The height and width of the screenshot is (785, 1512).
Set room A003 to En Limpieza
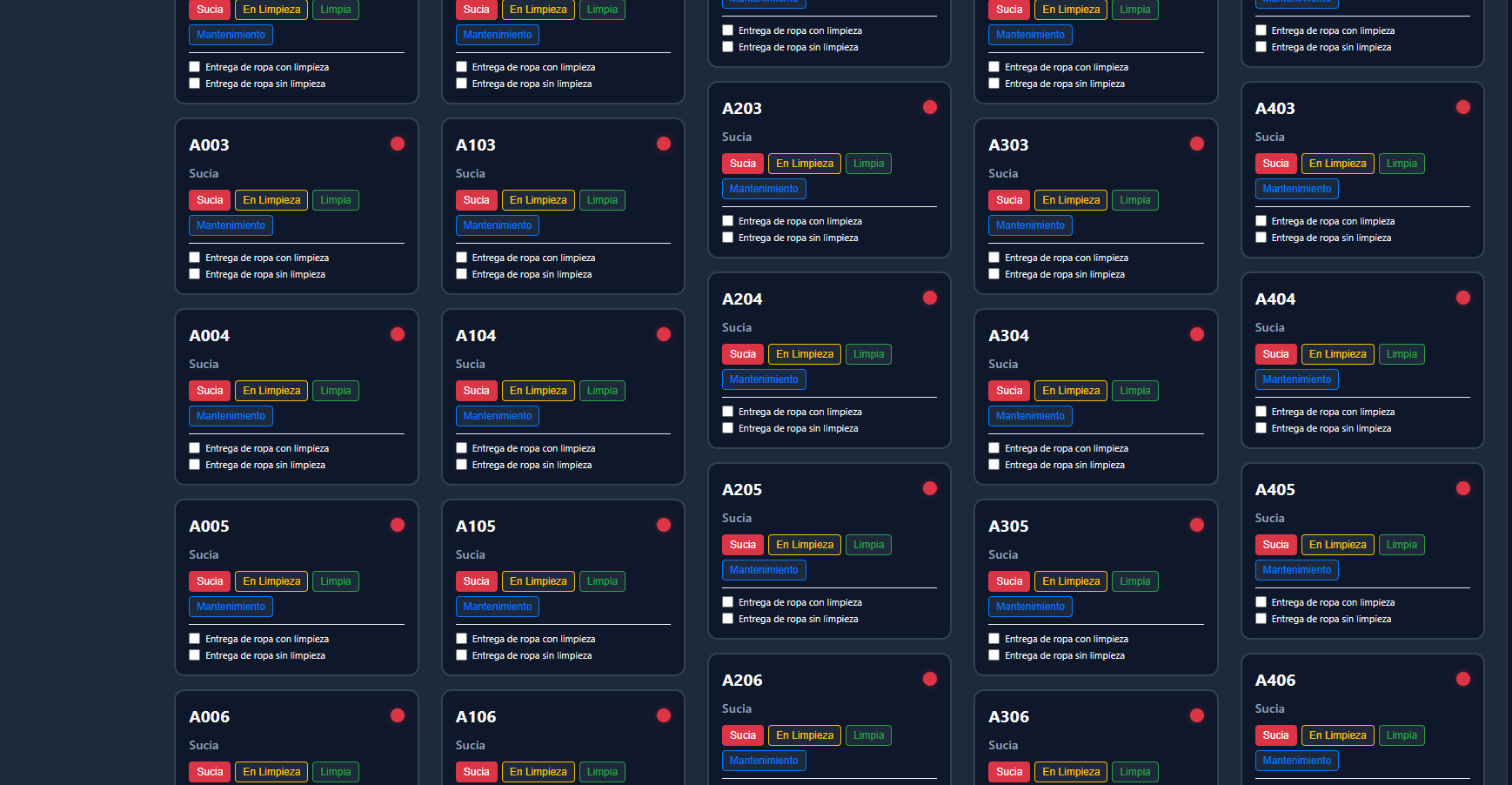tap(271, 200)
